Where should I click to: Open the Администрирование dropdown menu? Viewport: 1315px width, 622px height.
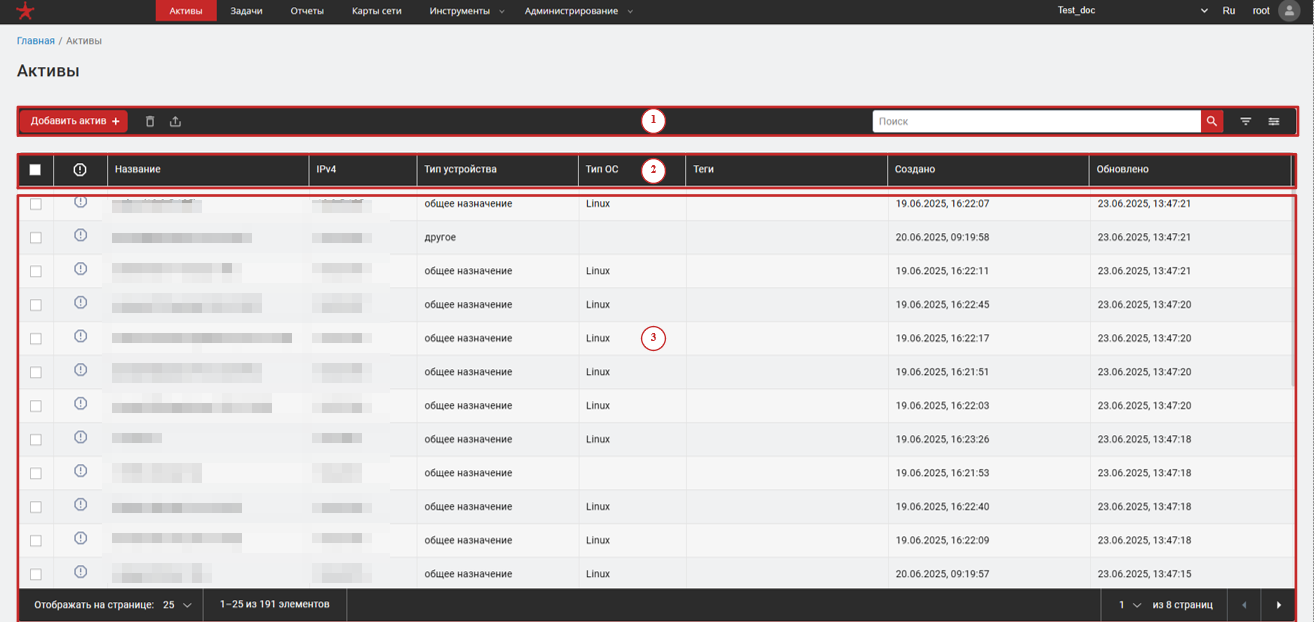pyautogui.click(x=578, y=11)
